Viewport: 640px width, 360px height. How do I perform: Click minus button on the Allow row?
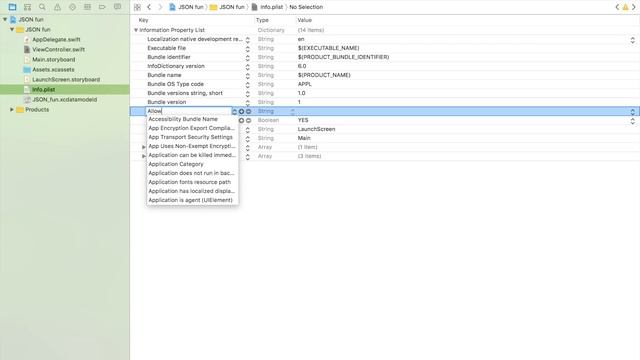(248, 111)
